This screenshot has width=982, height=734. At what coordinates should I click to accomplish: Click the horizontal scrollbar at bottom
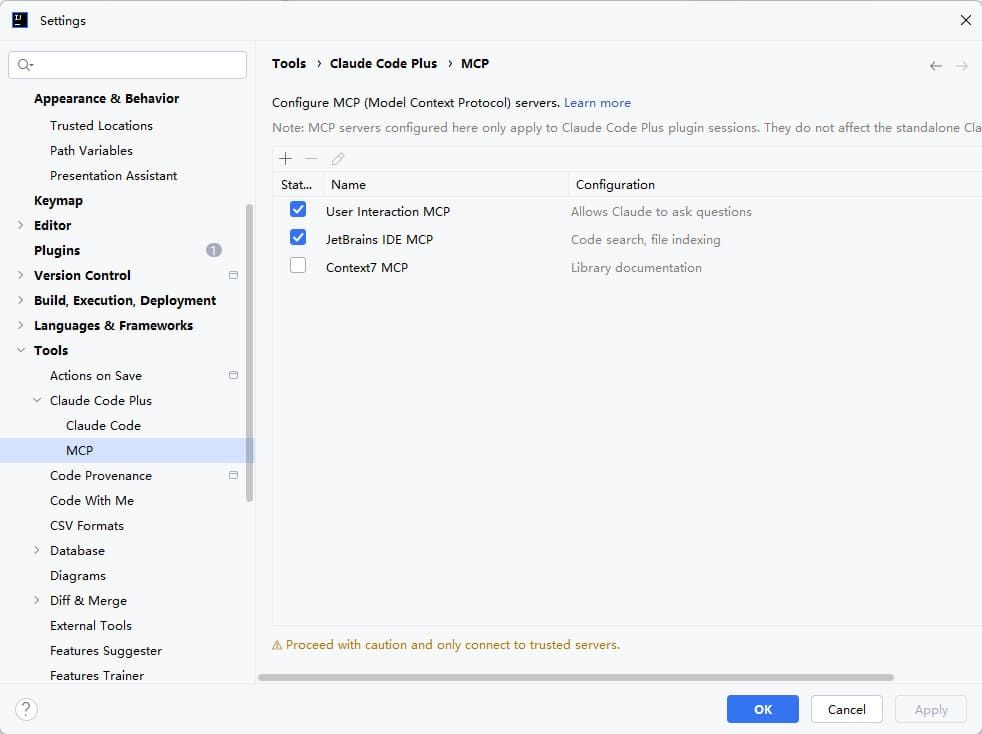coord(575,677)
